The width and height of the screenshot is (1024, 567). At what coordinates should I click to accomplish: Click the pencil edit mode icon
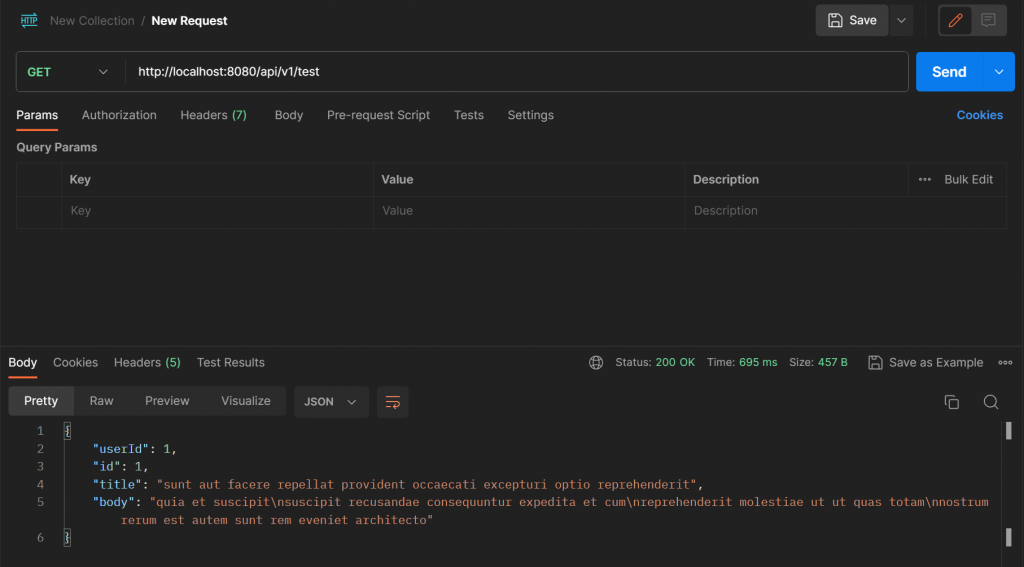tap(955, 20)
